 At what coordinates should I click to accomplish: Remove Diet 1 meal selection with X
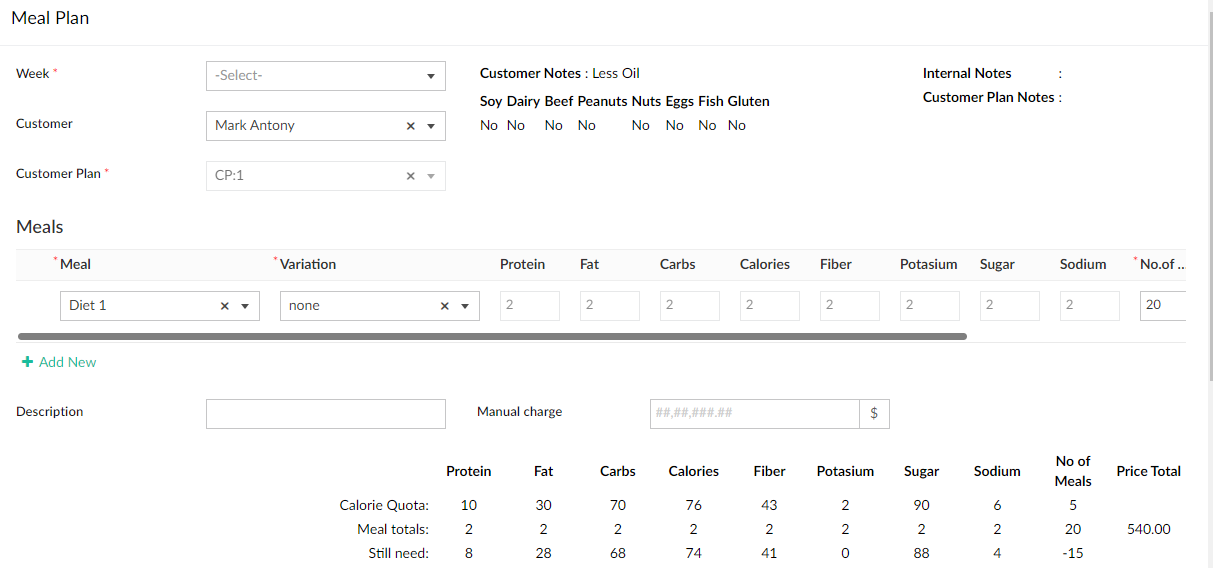225,306
